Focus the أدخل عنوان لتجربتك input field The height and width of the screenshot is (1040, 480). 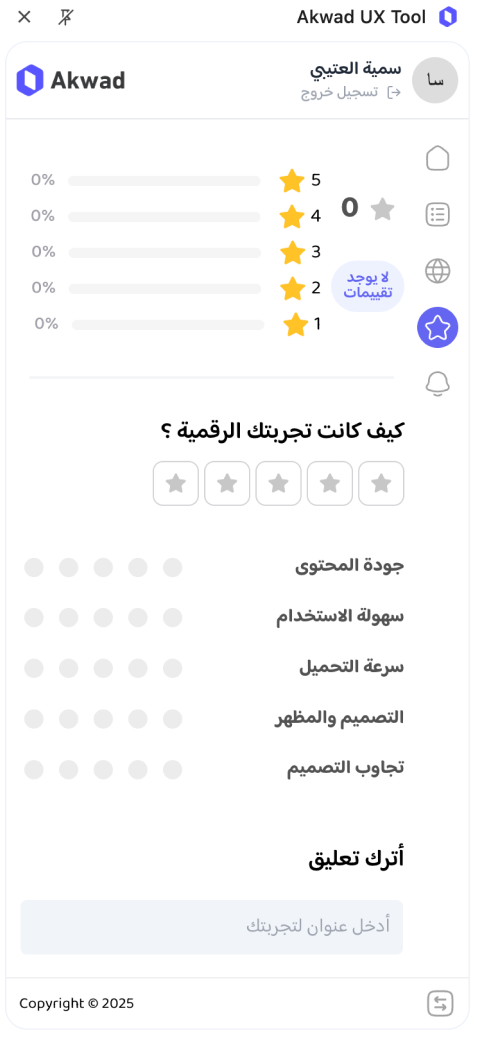(x=211, y=927)
